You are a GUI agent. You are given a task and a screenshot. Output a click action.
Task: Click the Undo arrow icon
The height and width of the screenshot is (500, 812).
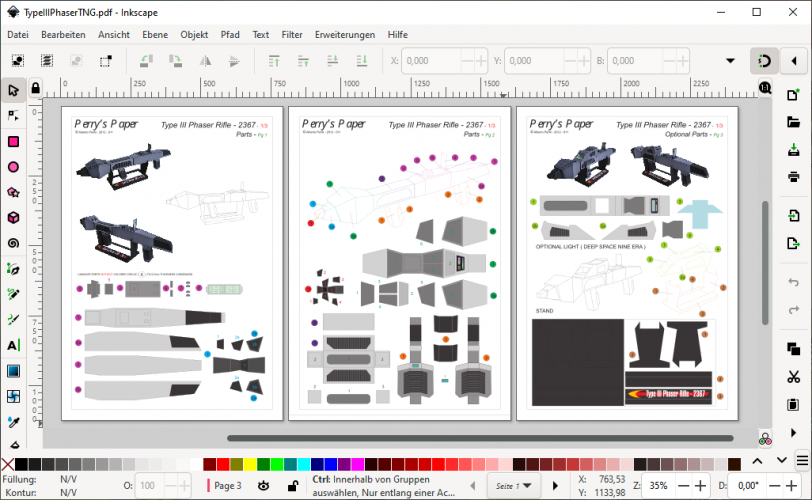point(793,282)
